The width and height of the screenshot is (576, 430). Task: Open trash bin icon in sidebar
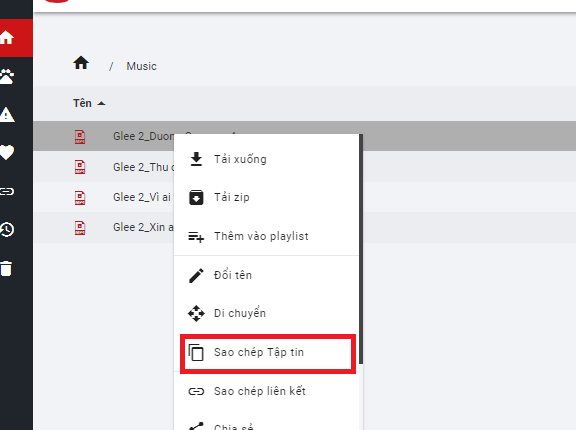tap(7, 268)
